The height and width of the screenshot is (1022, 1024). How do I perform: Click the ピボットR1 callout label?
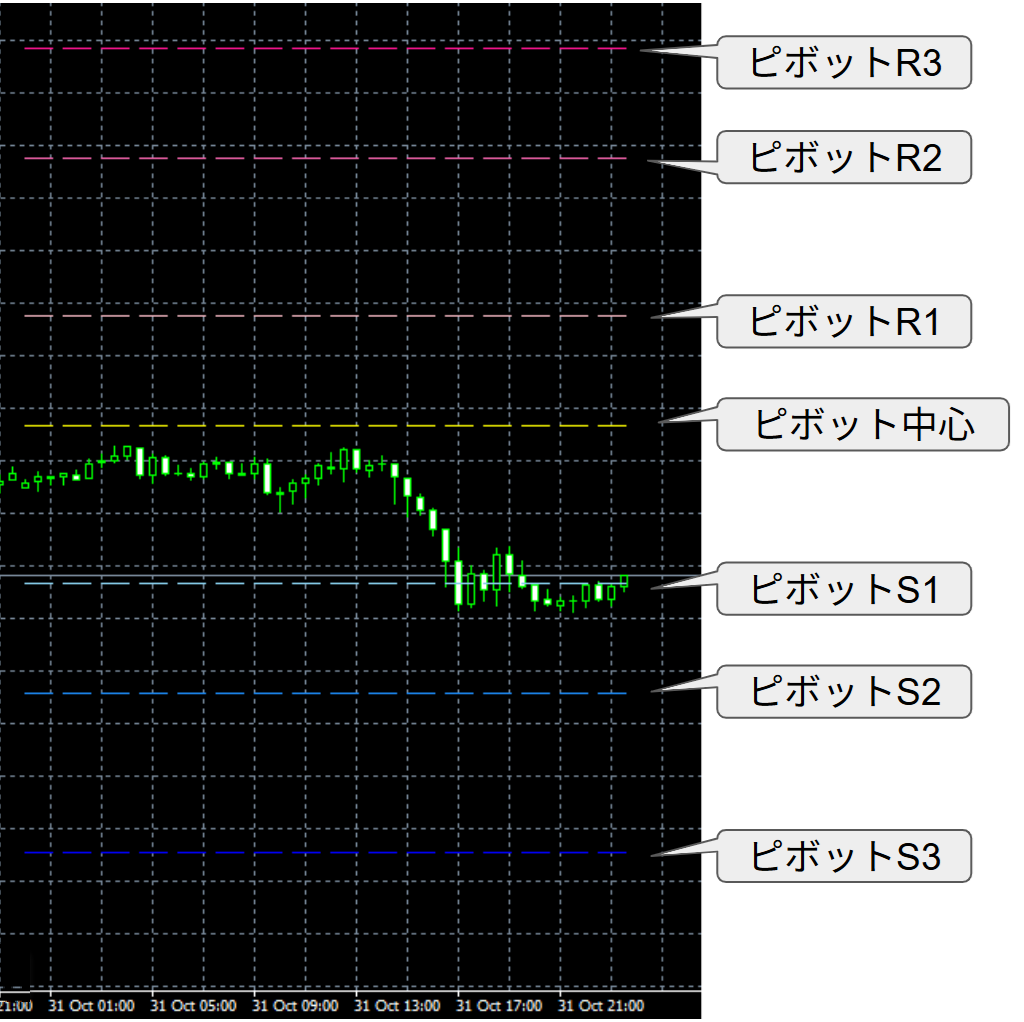[x=844, y=321]
